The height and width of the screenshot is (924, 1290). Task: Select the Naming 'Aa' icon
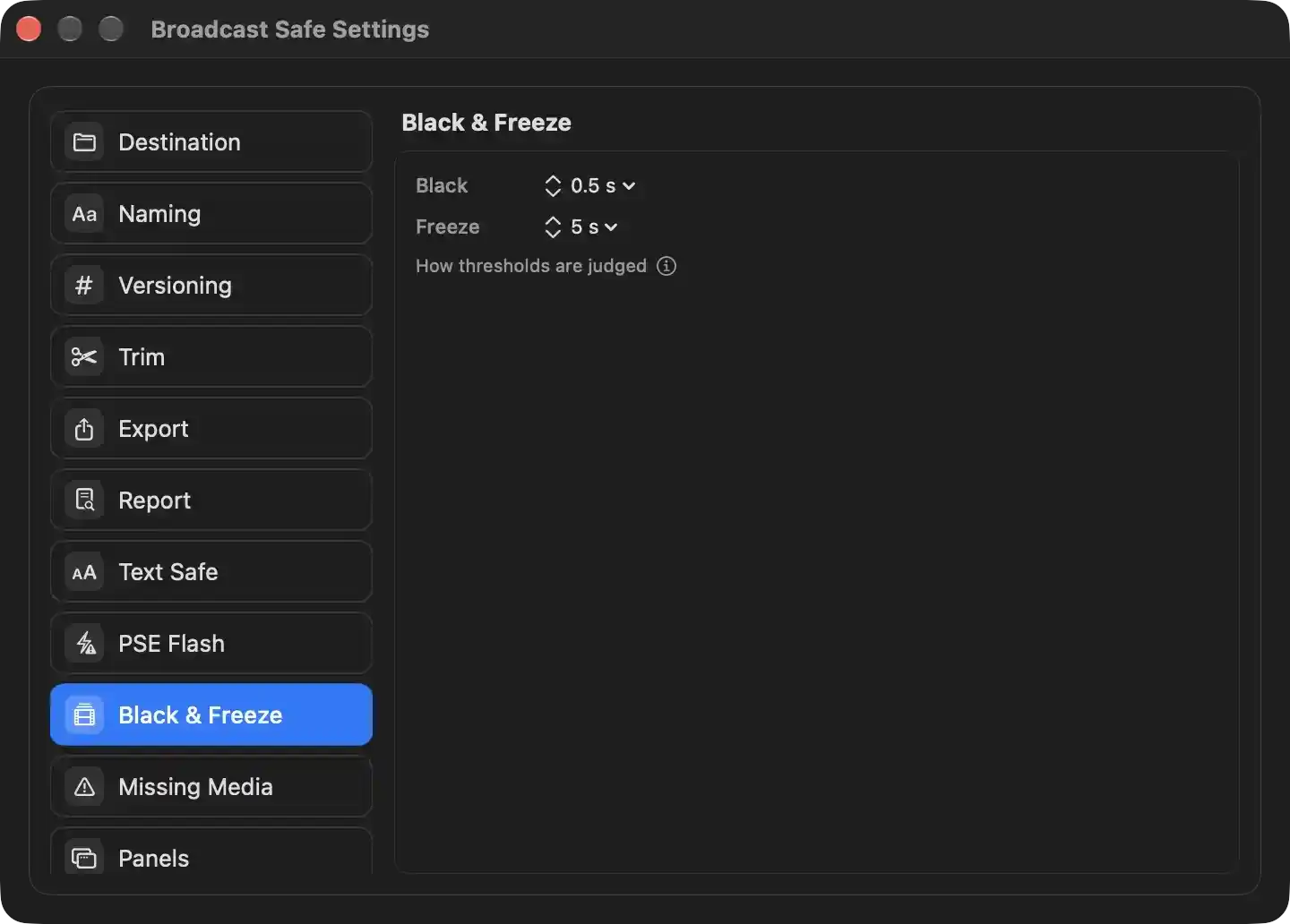(84, 214)
